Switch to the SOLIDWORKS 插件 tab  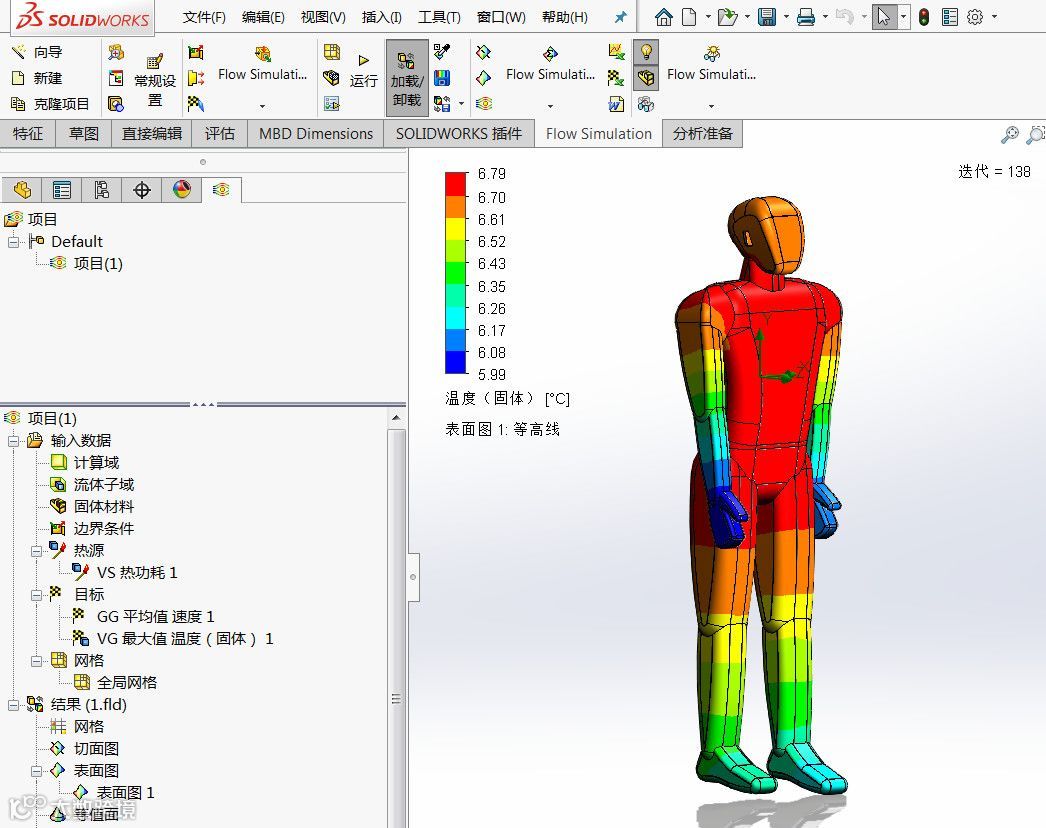[458, 133]
